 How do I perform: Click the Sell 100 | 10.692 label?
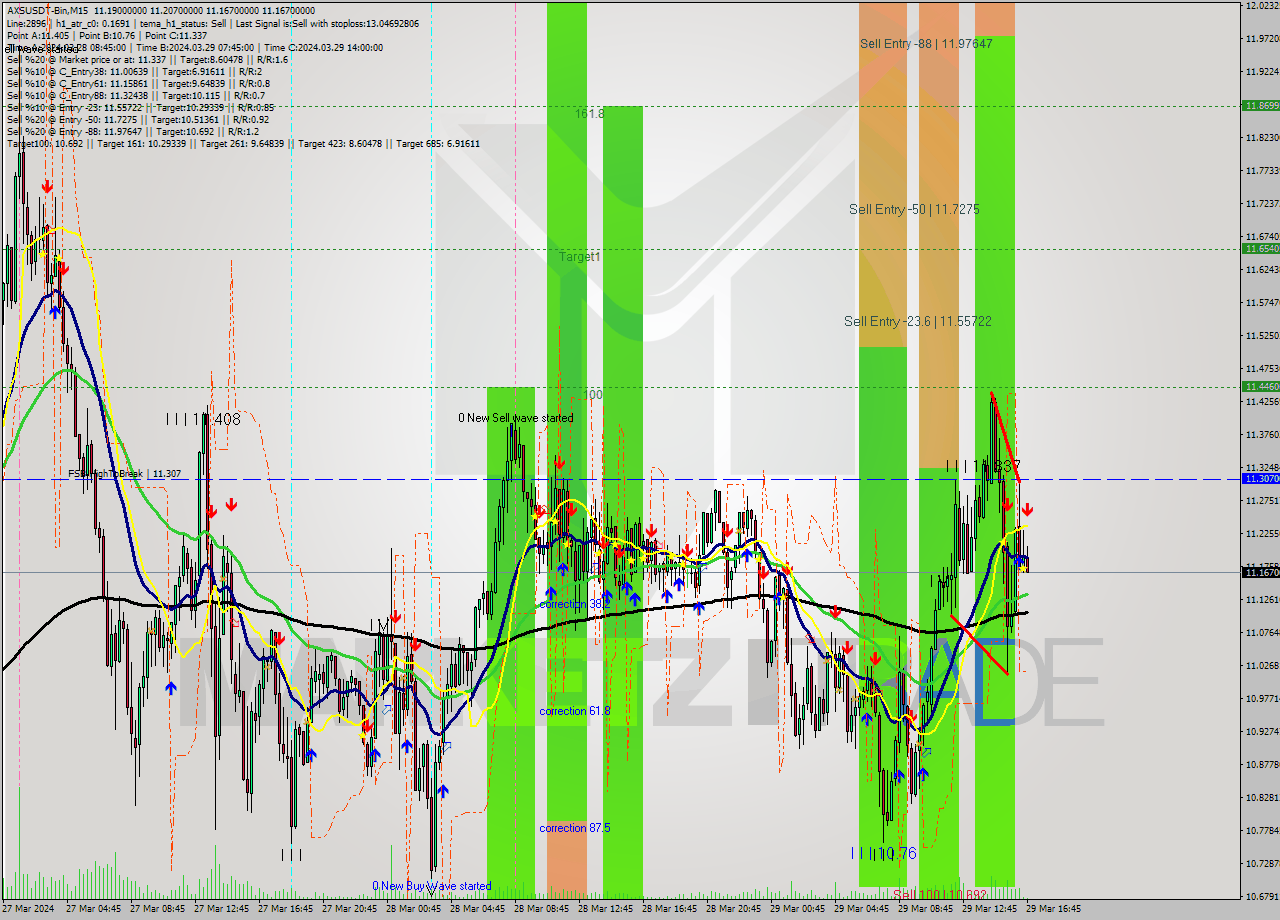click(x=940, y=894)
